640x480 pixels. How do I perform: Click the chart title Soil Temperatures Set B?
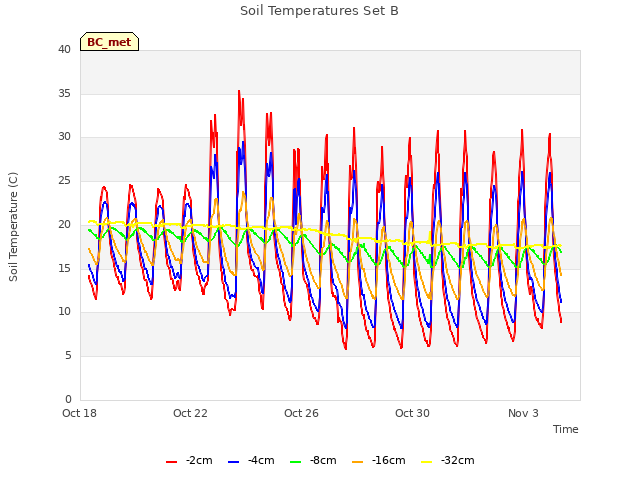point(319,11)
